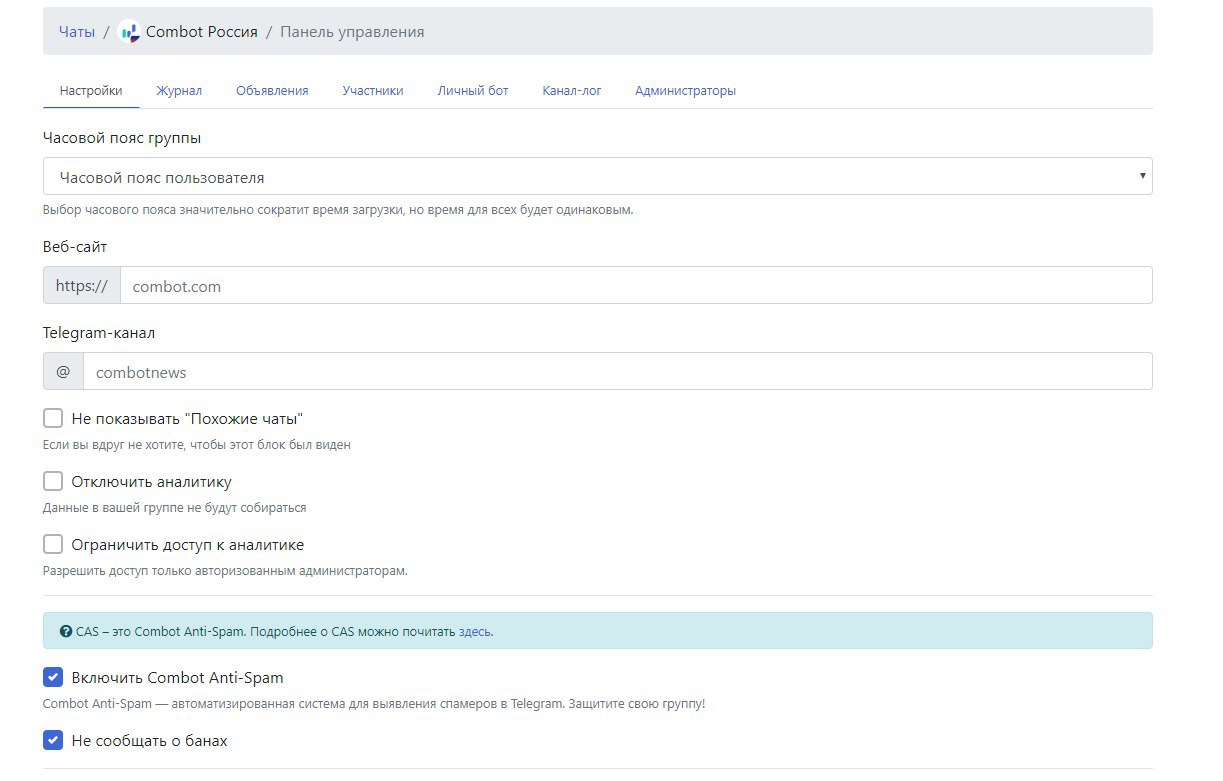
Task: Click the @ prefix addon
Action: 63,371
